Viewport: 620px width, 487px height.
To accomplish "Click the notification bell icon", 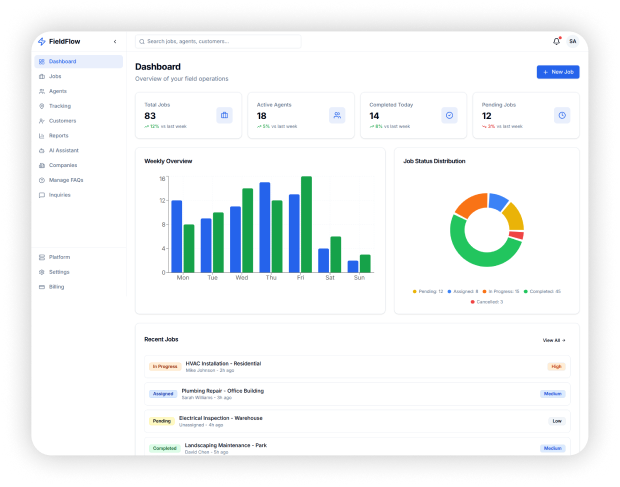I will point(556,41).
